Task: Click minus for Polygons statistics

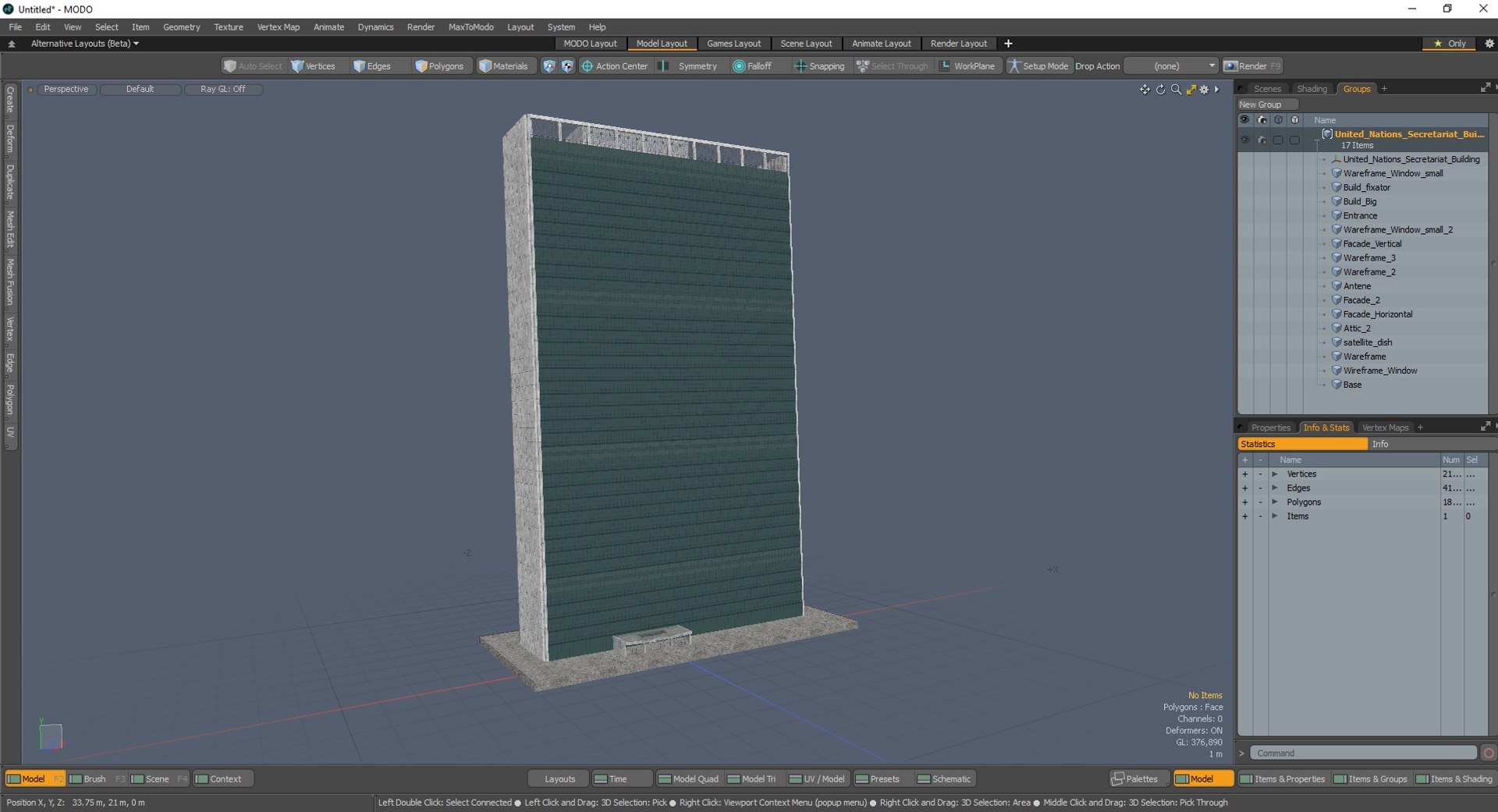Action: click(x=1260, y=502)
